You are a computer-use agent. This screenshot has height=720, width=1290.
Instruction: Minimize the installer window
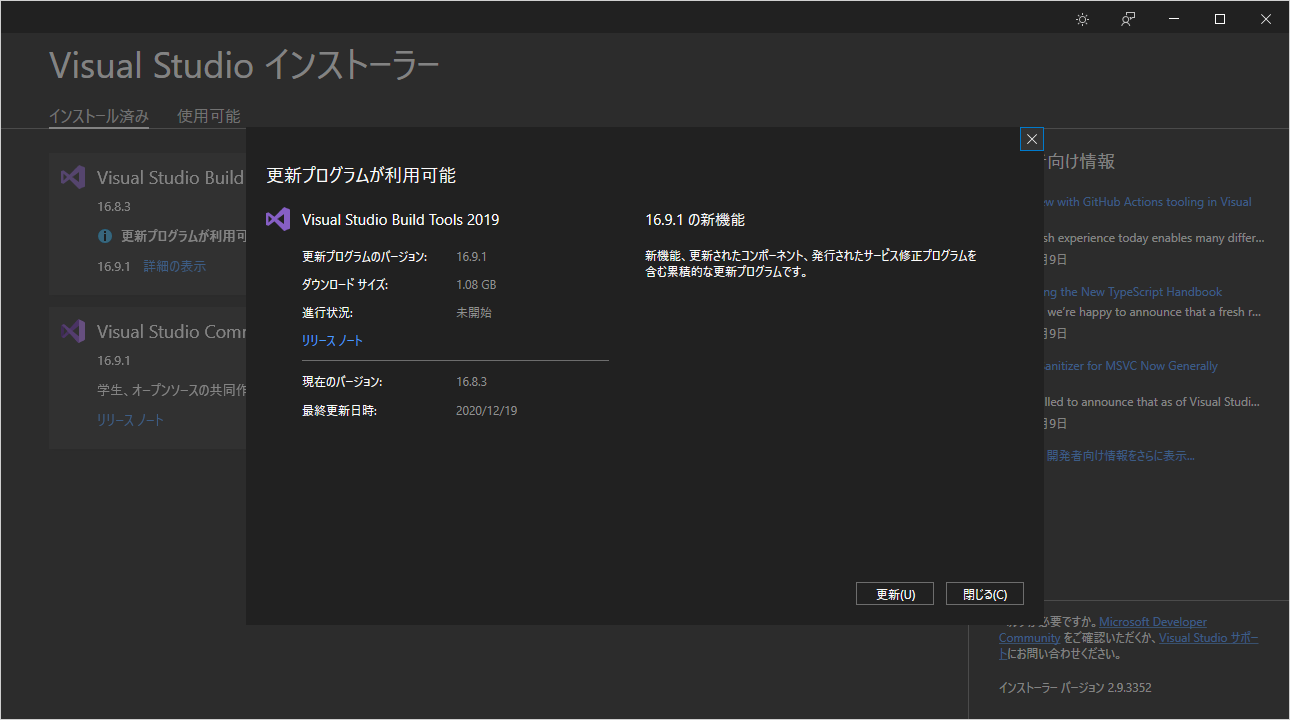pyautogui.click(x=1174, y=19)
